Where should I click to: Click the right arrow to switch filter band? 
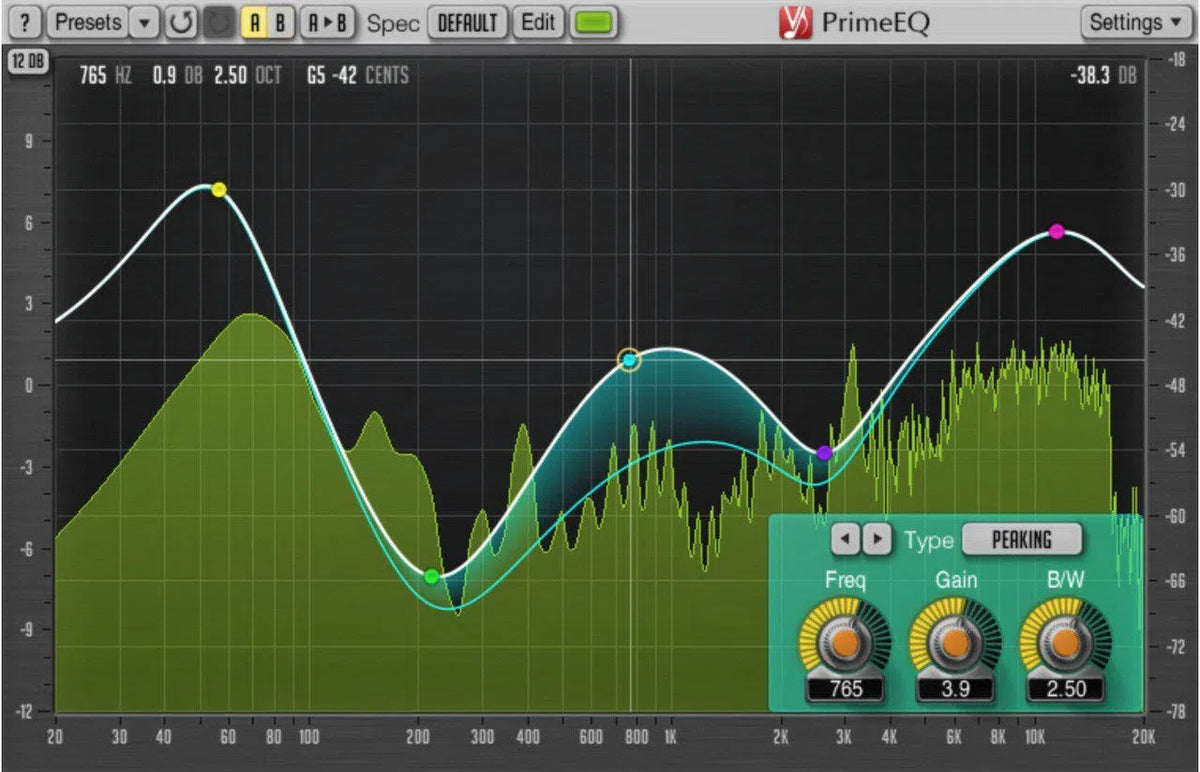click(x=878, y=539)
